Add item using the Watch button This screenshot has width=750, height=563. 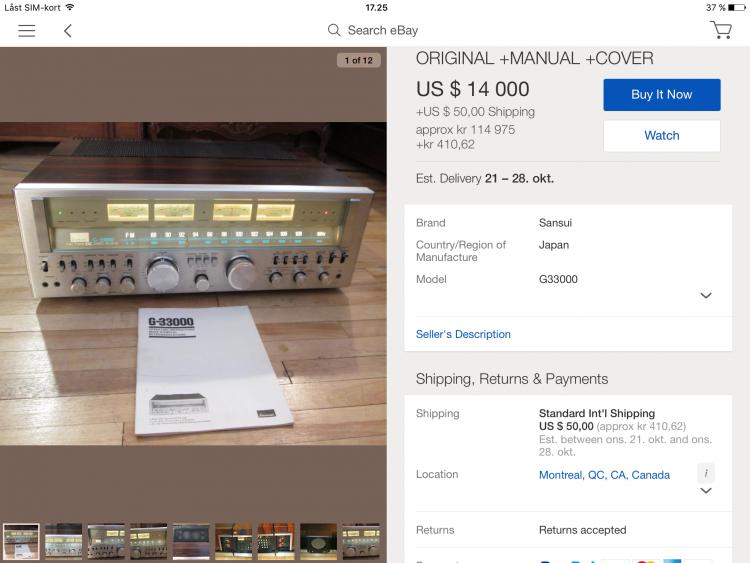(x=662, y=136)
